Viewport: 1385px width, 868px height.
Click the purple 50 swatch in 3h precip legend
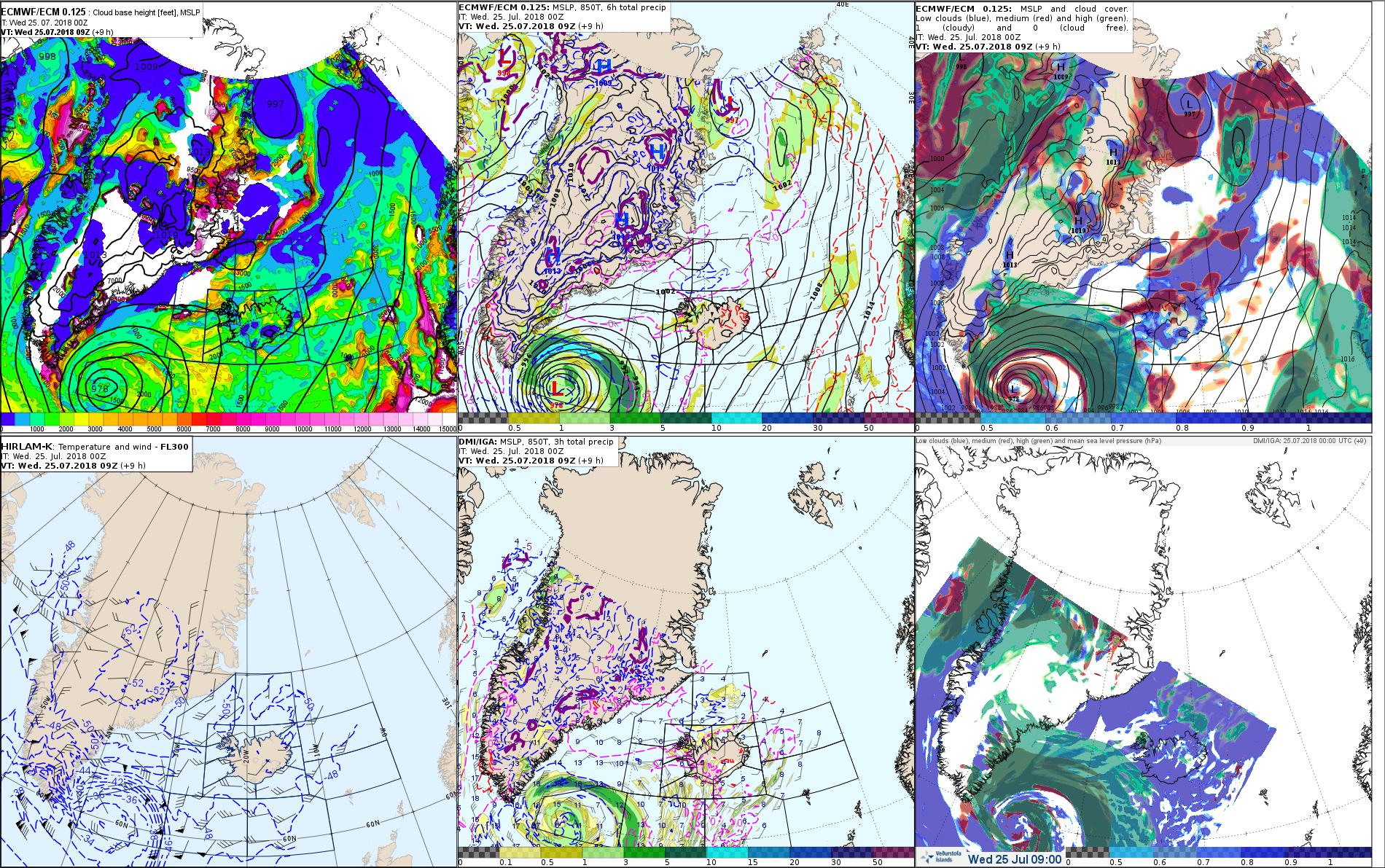coord(892,853)
